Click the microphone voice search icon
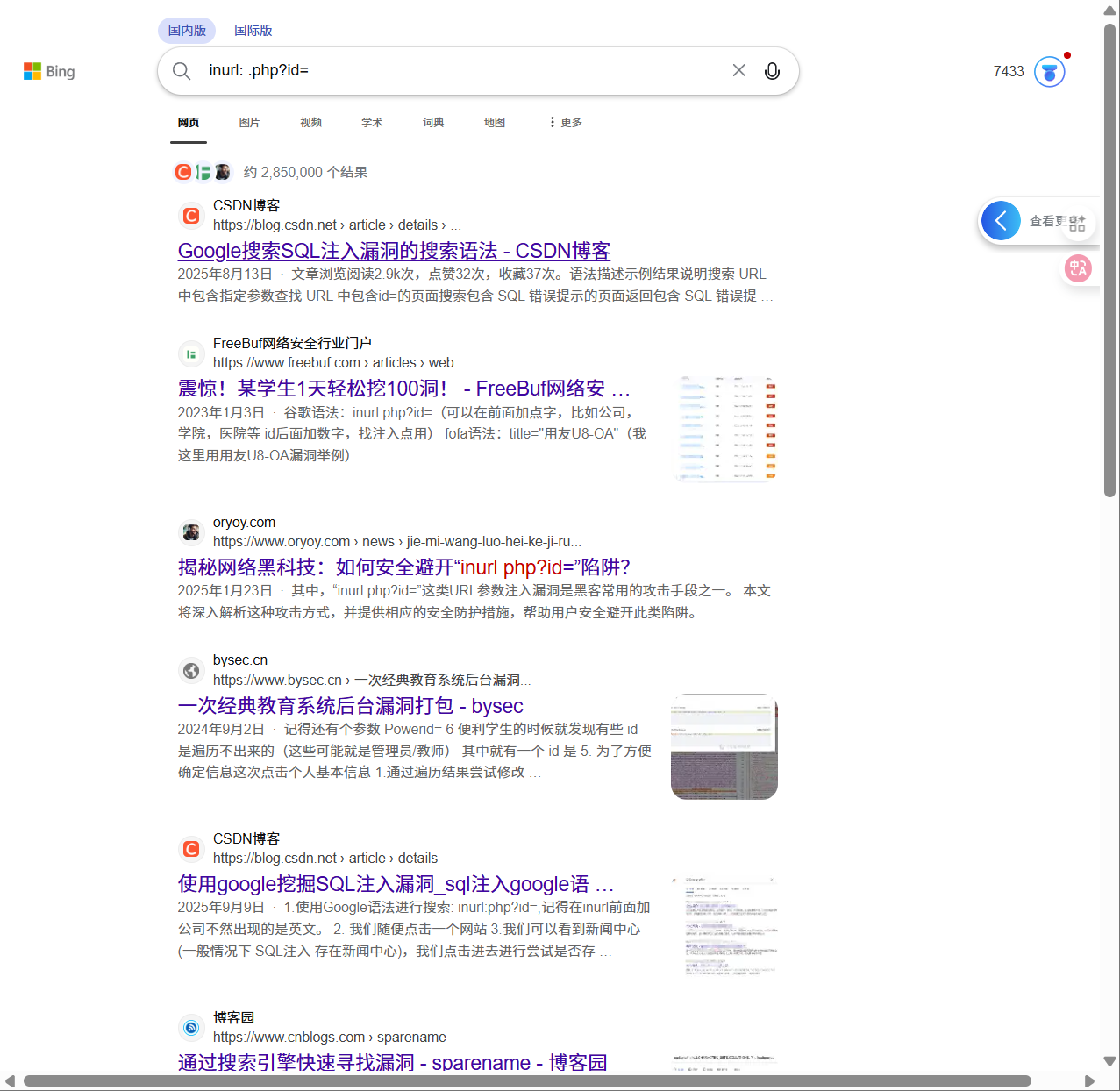The height and width of the screenshot is (1091, 1120). 772,70
